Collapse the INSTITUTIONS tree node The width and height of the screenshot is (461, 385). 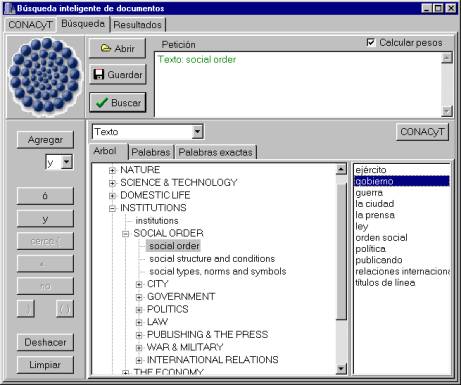pyautogui.click(x=112, y=208)
